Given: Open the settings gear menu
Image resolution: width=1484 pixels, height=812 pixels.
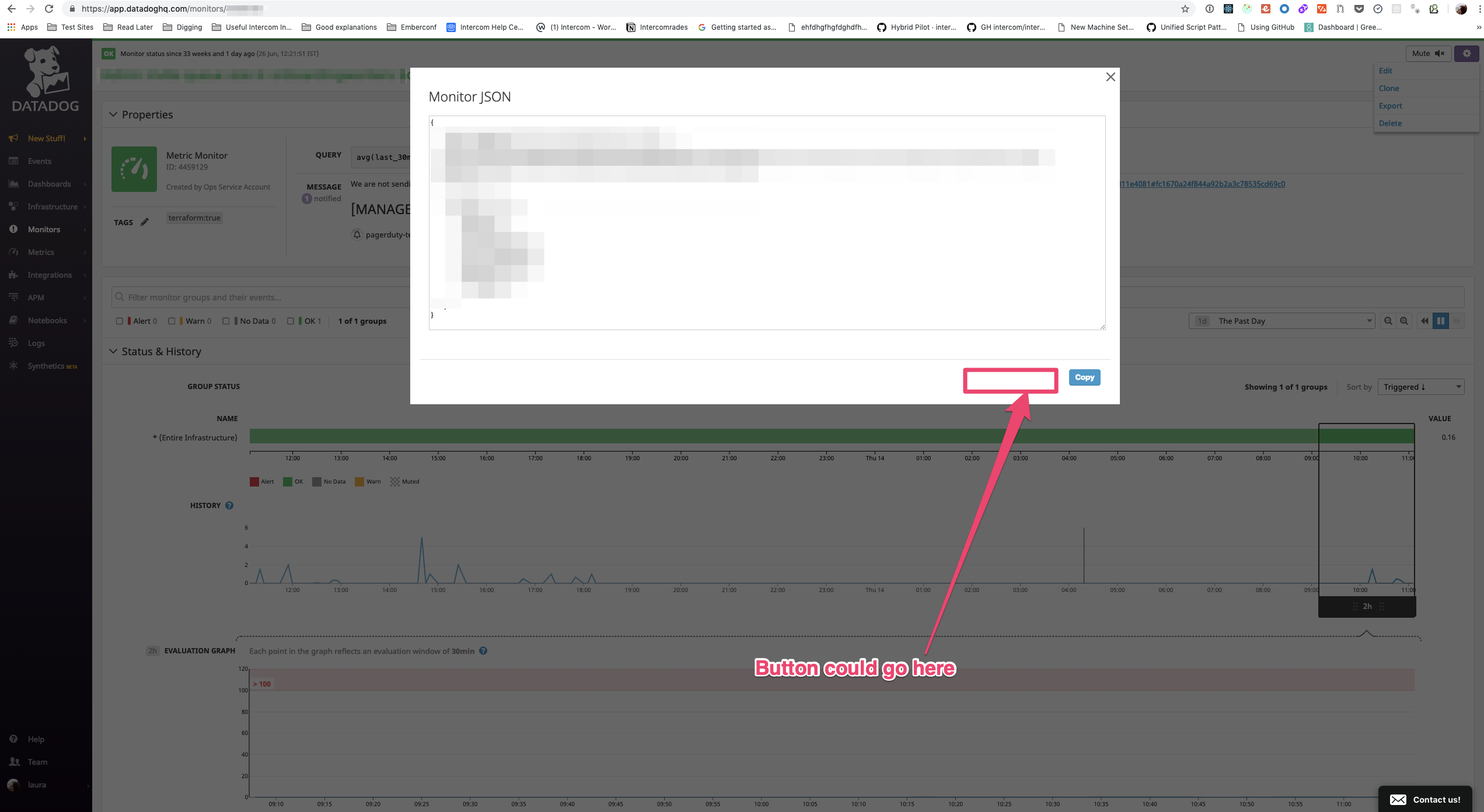Looking at the screenshot, I should [x=1466, y=53].
